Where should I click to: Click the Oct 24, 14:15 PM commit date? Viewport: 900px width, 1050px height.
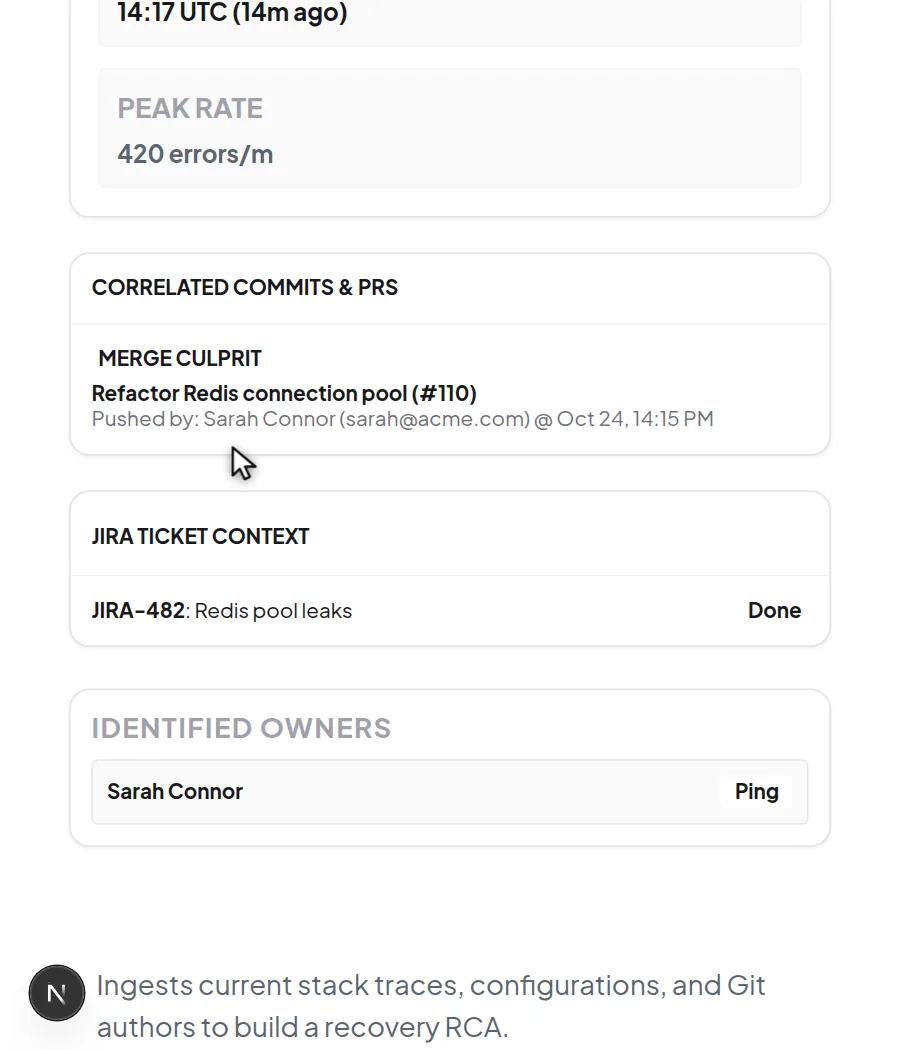click(x=635, y=419)
